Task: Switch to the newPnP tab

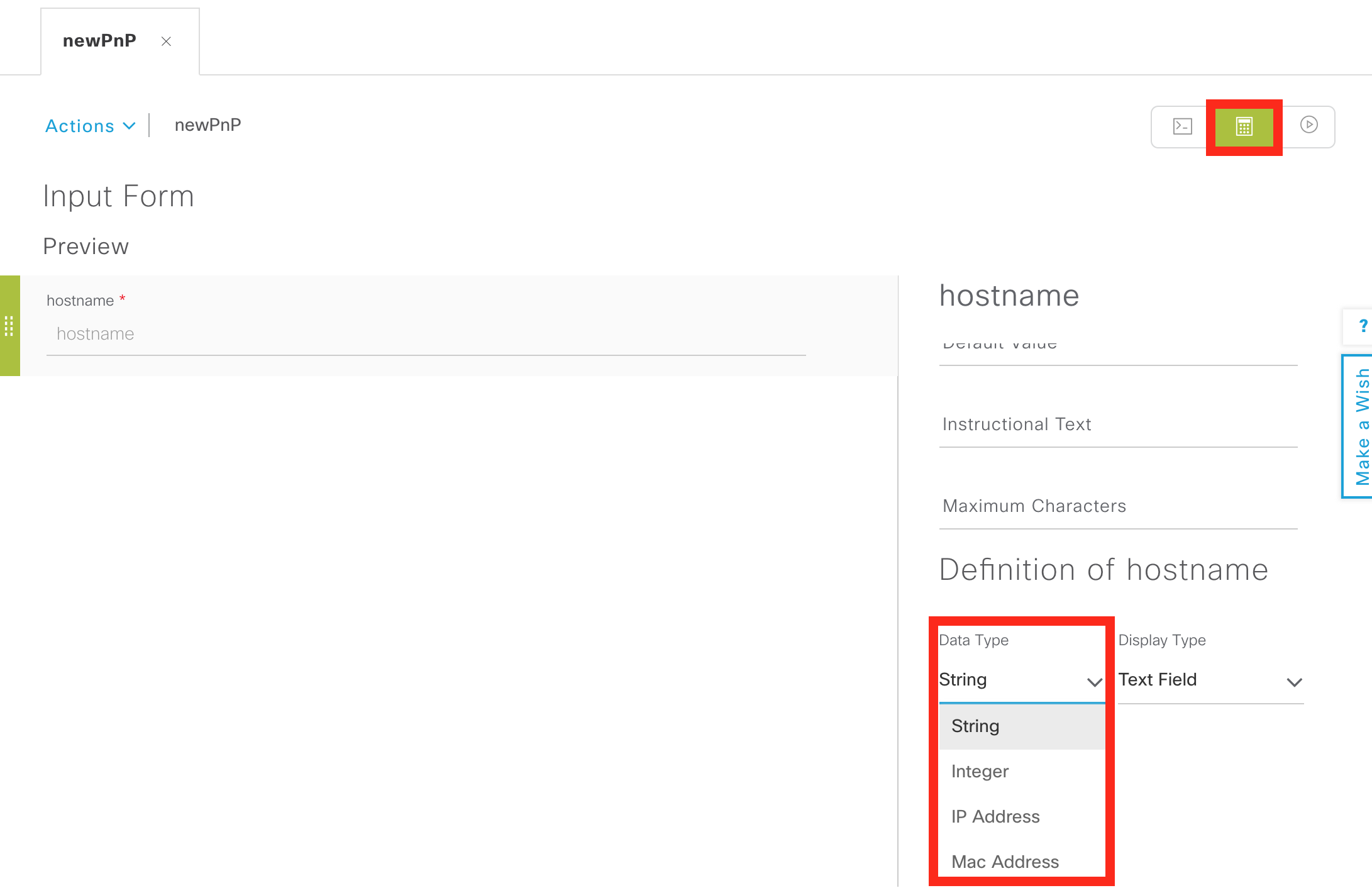Action: click(x=99, y=41)
